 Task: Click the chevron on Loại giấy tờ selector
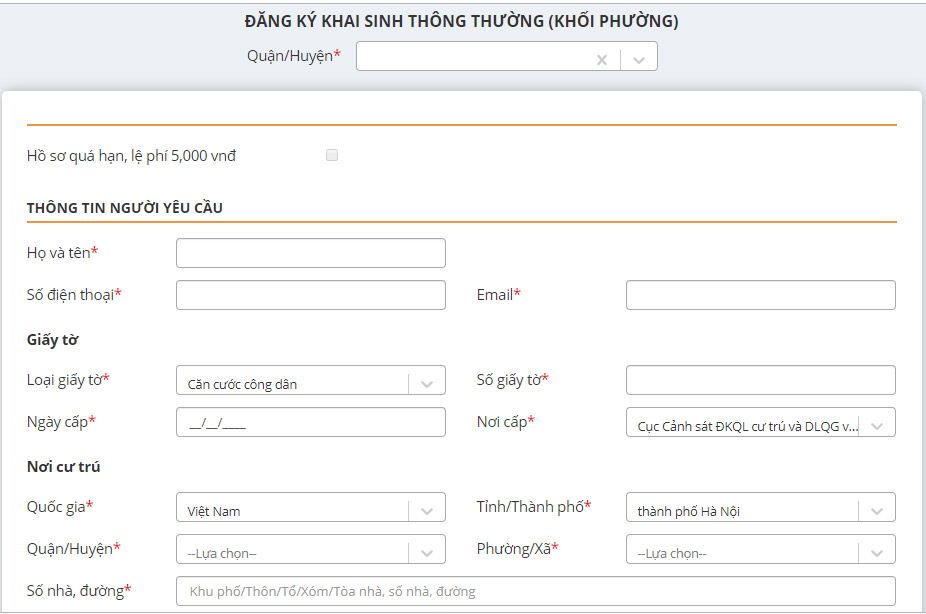427,380
